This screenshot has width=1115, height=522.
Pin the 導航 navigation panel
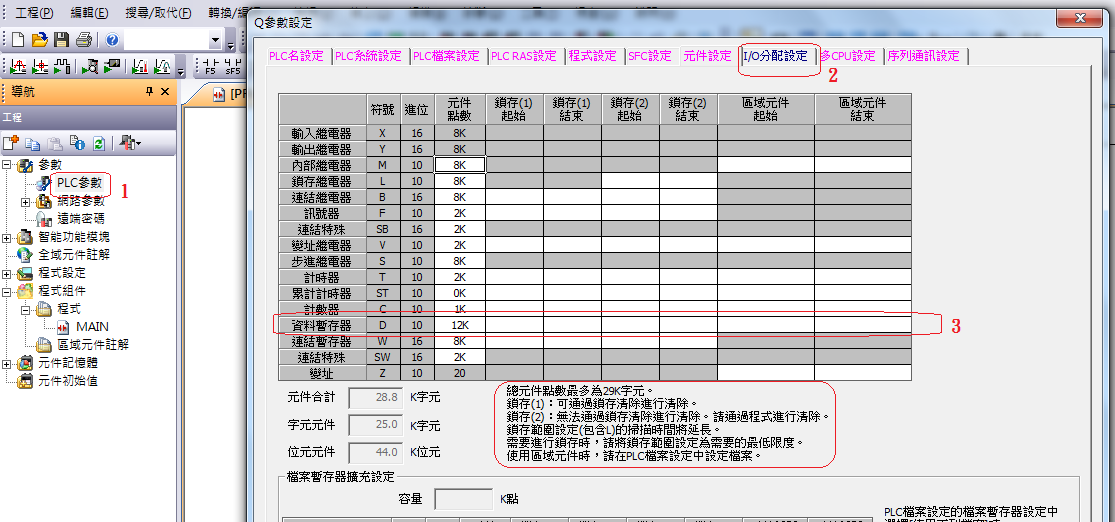click(150, 92)
